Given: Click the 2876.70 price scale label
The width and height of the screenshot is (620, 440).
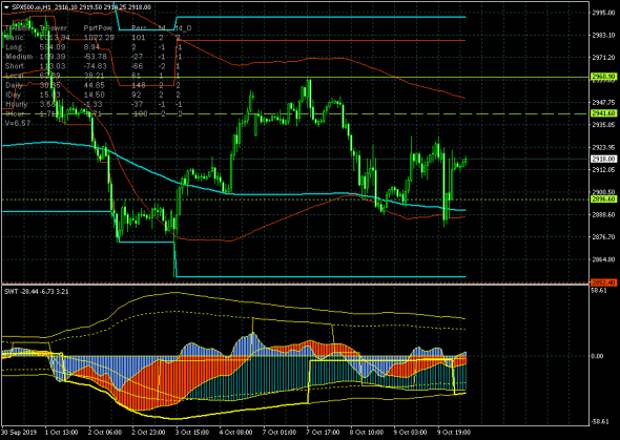Looking at the screenshot, I should [x=604, y=237].
